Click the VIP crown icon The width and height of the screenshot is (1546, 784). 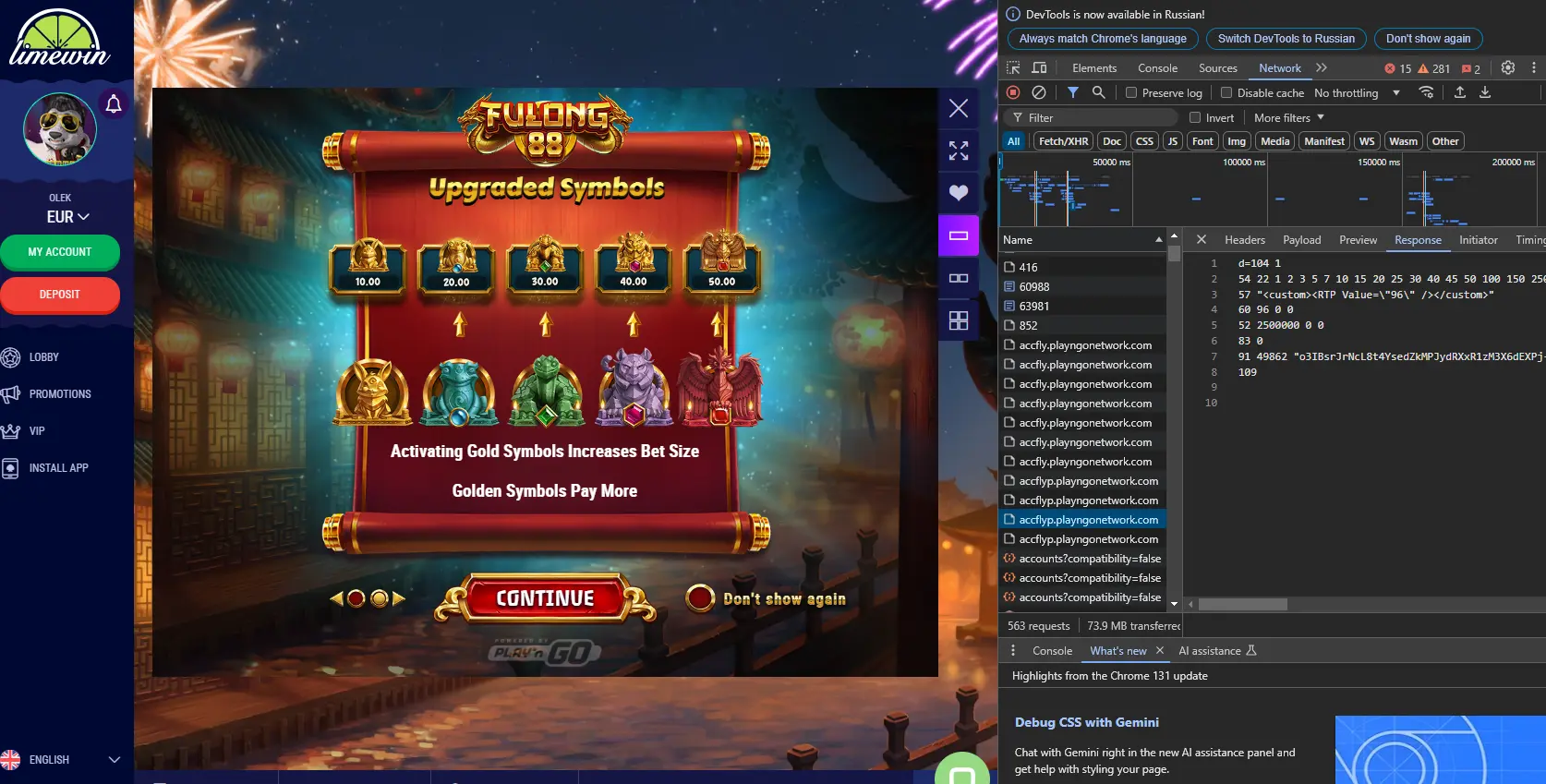(10, 431)
